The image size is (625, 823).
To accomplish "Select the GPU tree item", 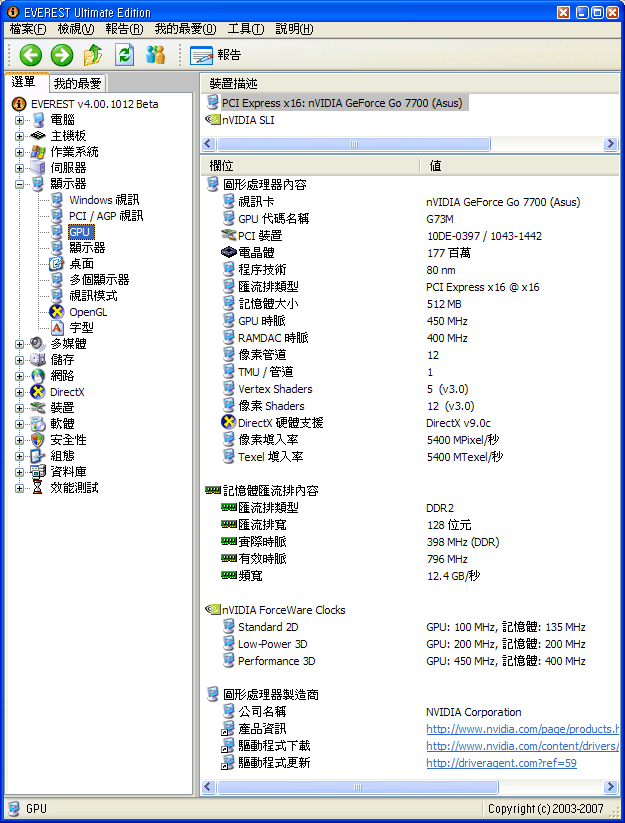I will (x=80, y=232).
